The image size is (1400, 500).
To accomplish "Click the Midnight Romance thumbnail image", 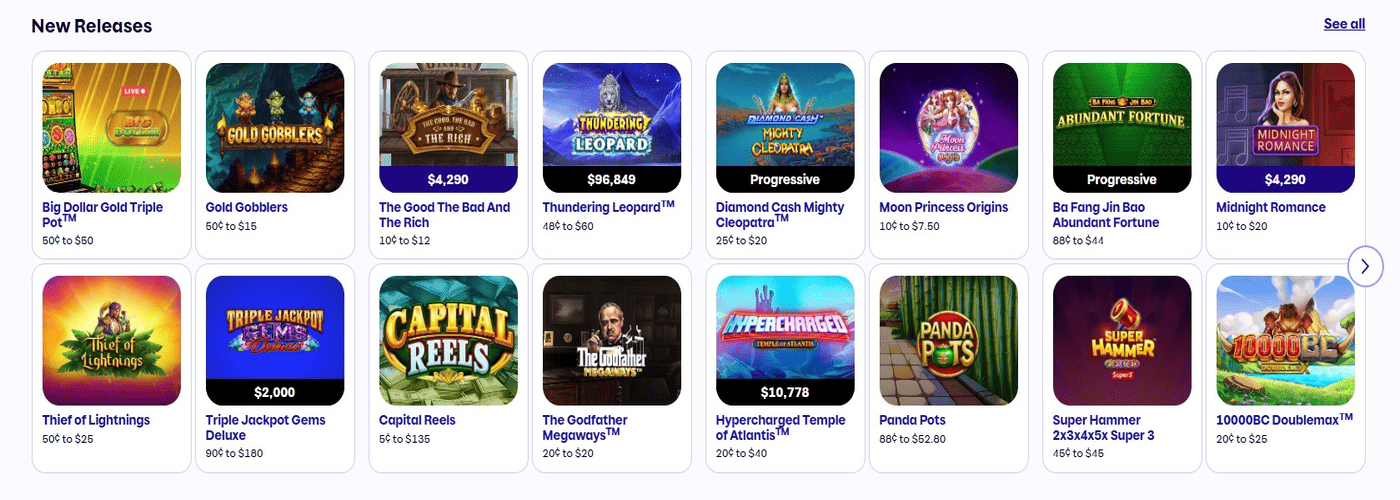I will click(1285, 115).
